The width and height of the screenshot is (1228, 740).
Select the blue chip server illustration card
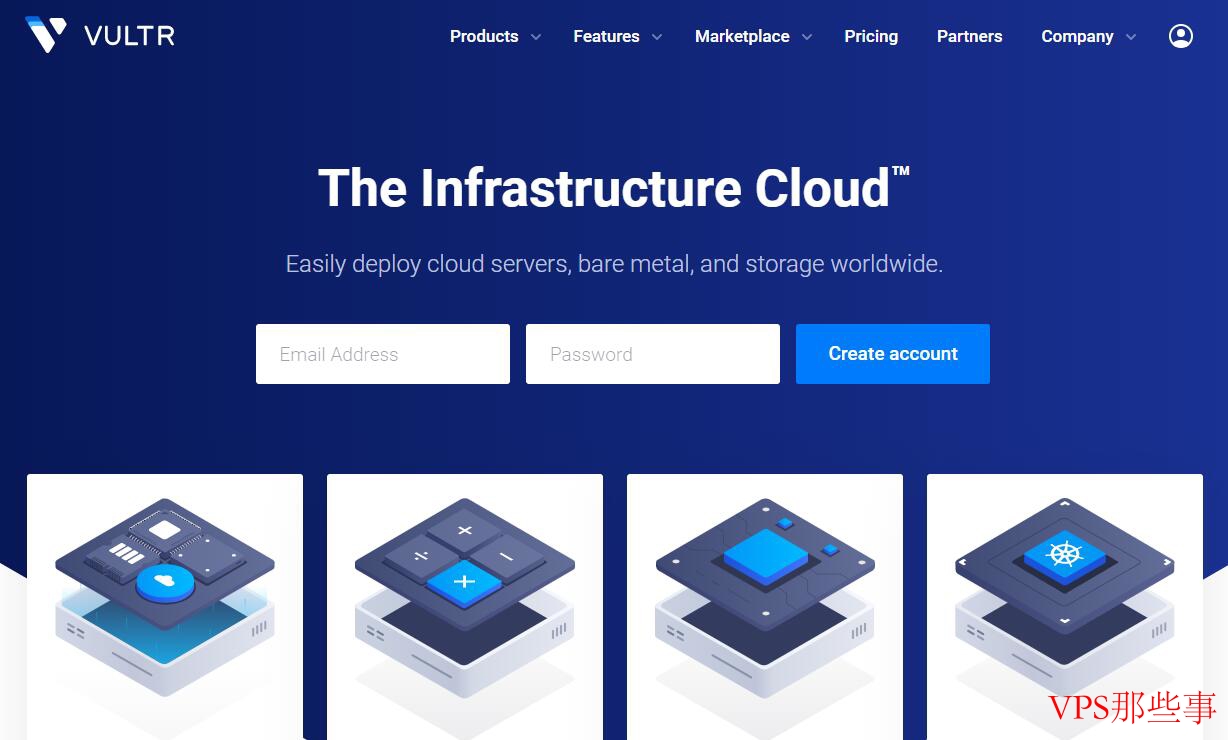click(x=765, y=607)
